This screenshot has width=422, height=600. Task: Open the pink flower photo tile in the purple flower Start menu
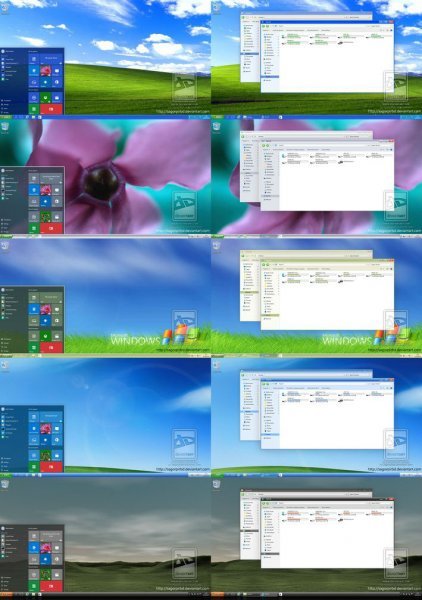(x=46, y=190)
